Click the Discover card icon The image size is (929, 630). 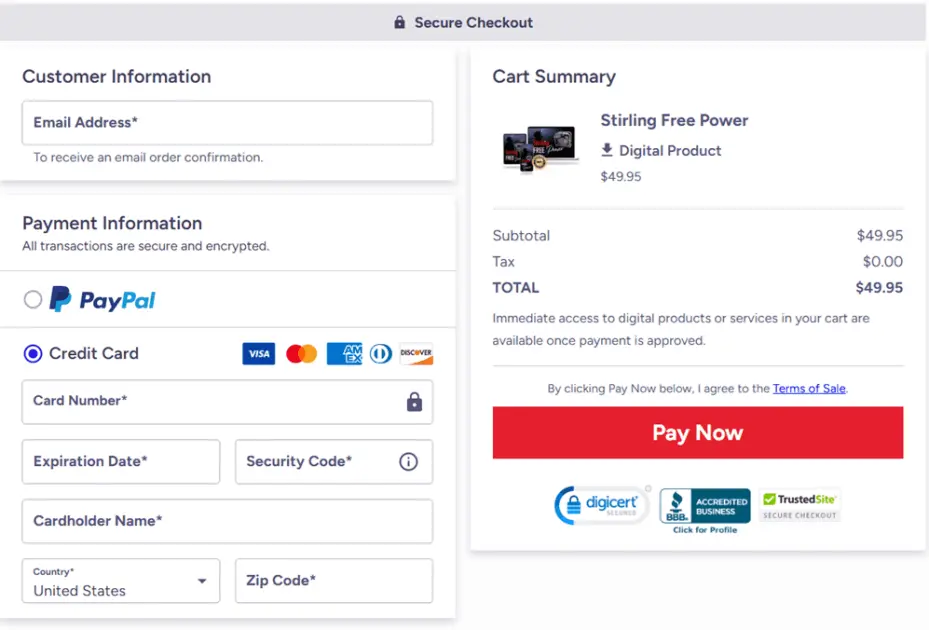[416, 354]
